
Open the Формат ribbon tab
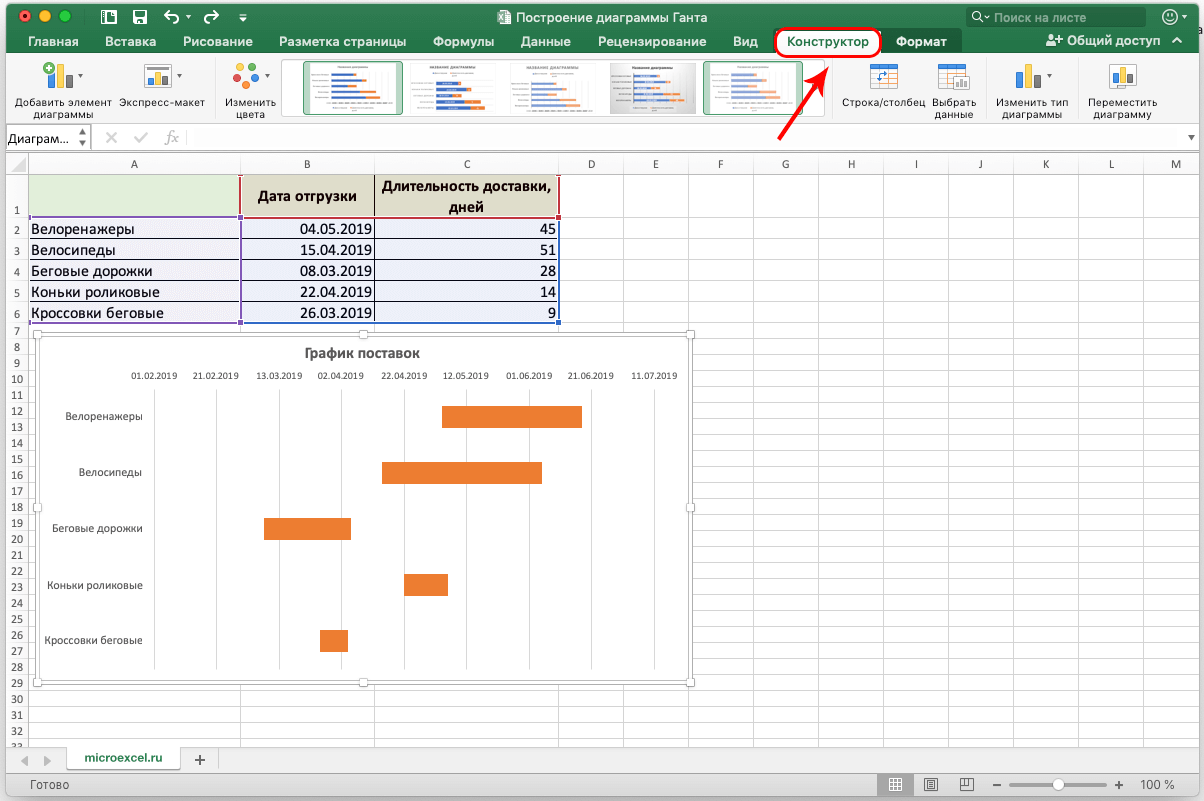click(920, 42)
